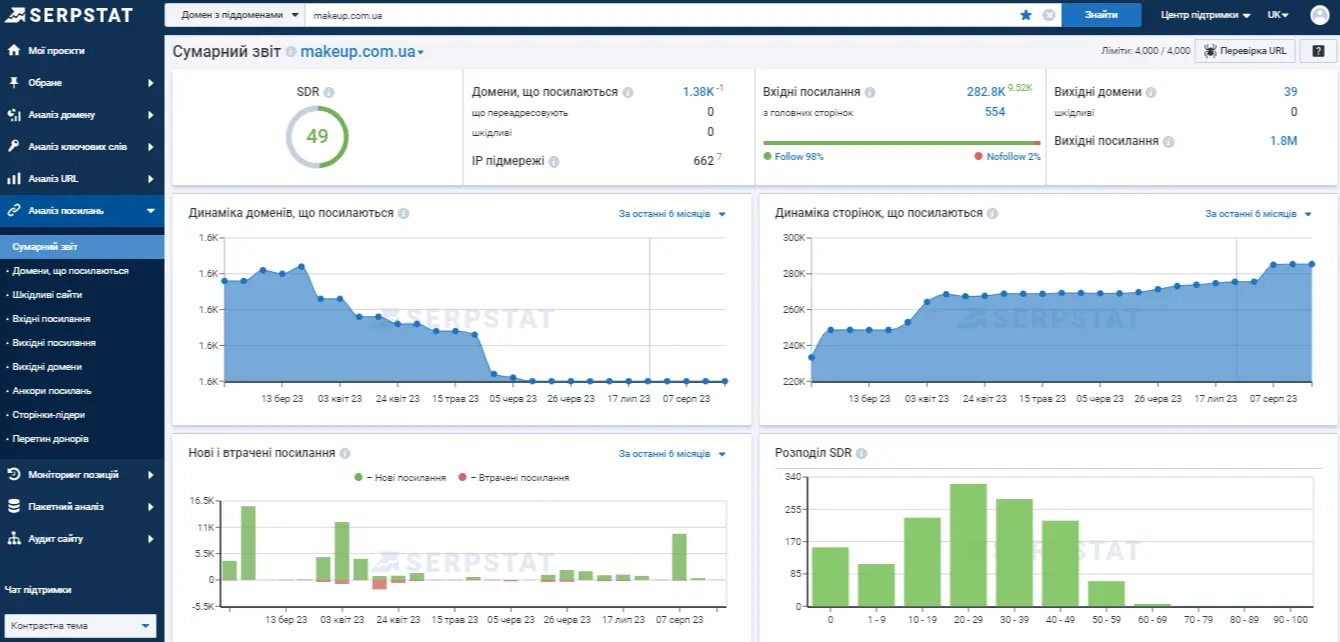Image resolution: width=1340 pixels, height=642 pixels.
Task: Click info icon for Динаміка доменів chart
Action: coord(403,213)
